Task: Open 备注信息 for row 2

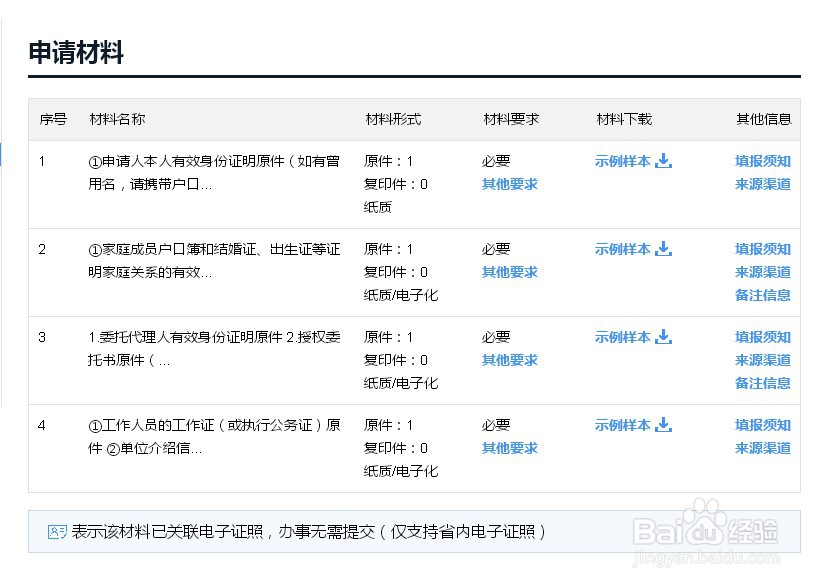Action: point(763,295)
